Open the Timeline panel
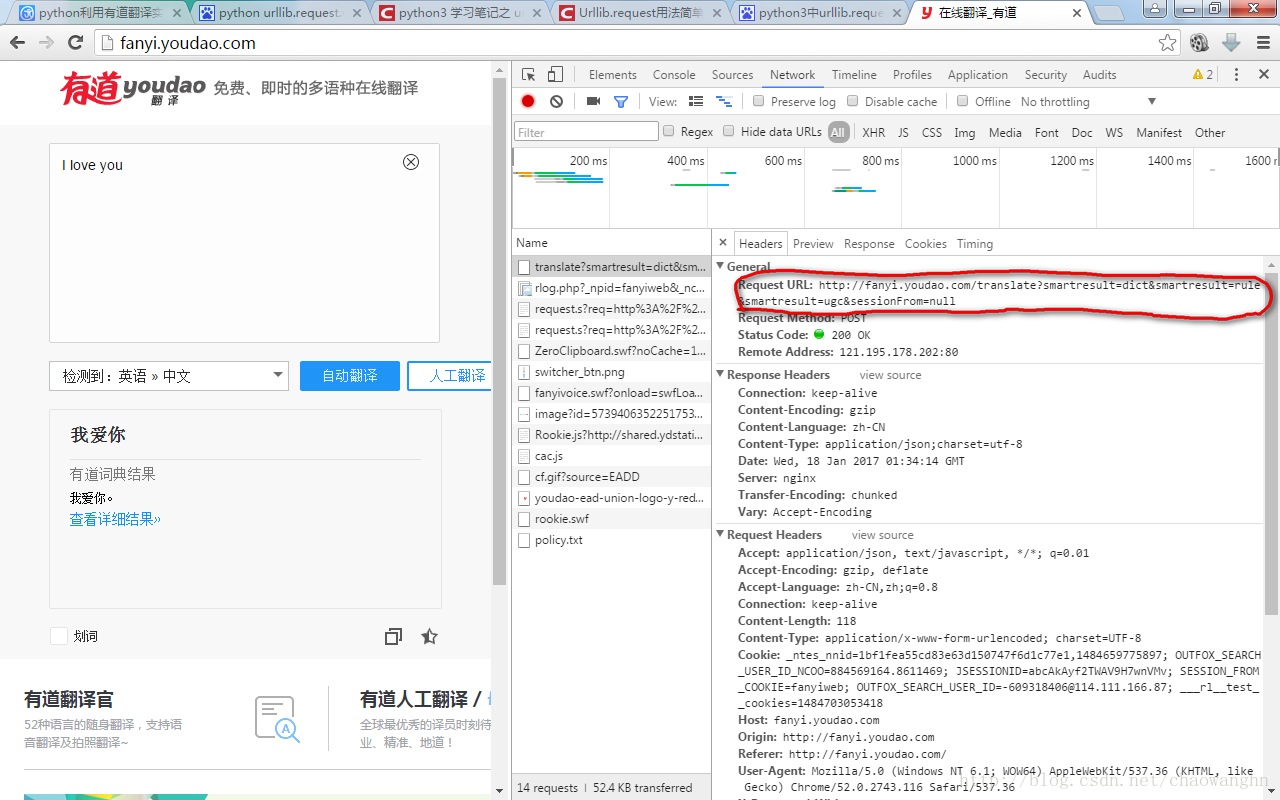The image size is (1280, 800). (x=854, y=75)
